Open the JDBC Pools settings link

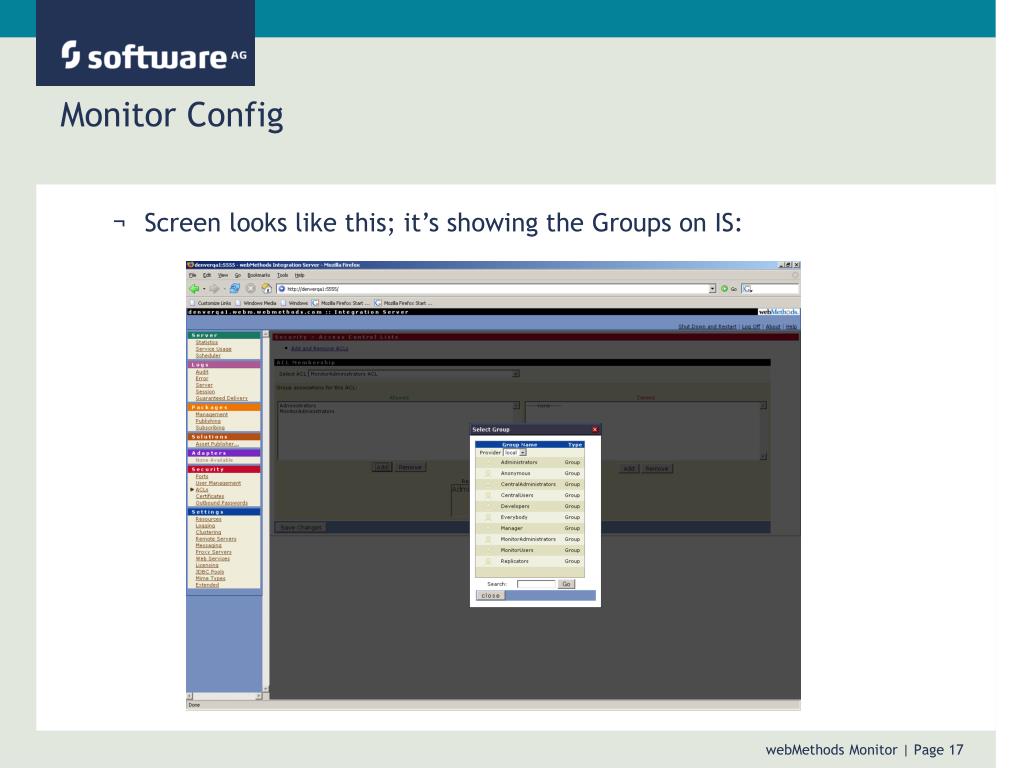point(210,571)
